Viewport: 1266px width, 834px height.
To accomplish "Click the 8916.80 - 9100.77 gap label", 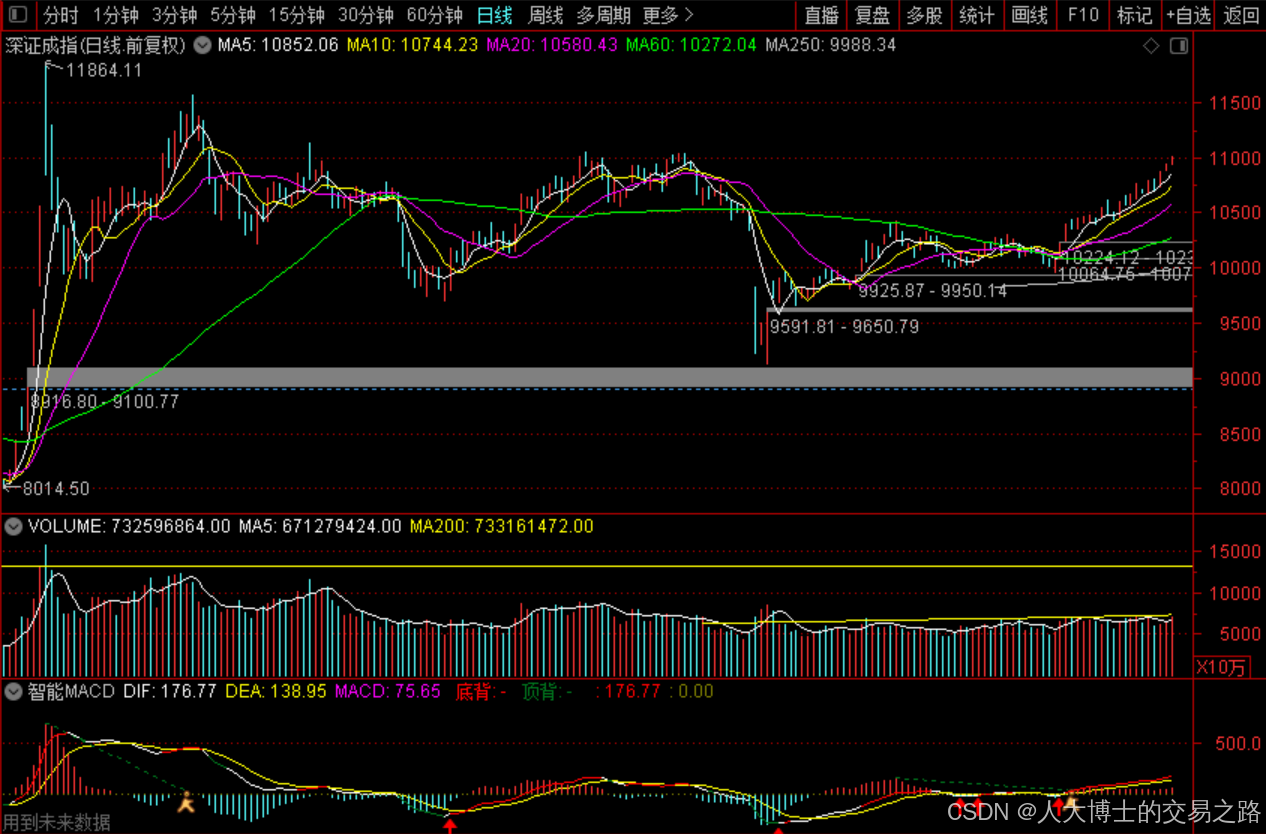I will point(104,401).
